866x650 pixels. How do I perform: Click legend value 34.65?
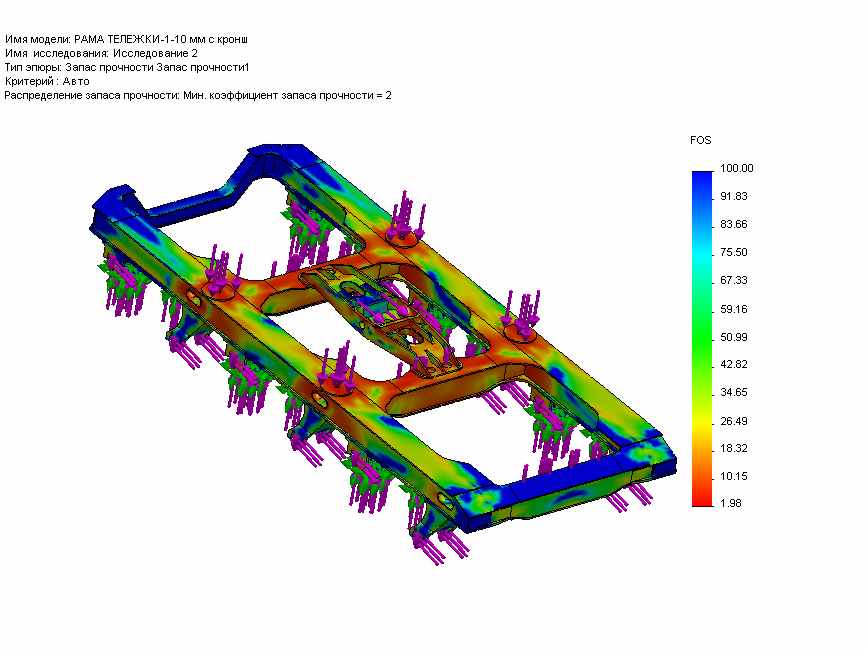pos(734,393)
